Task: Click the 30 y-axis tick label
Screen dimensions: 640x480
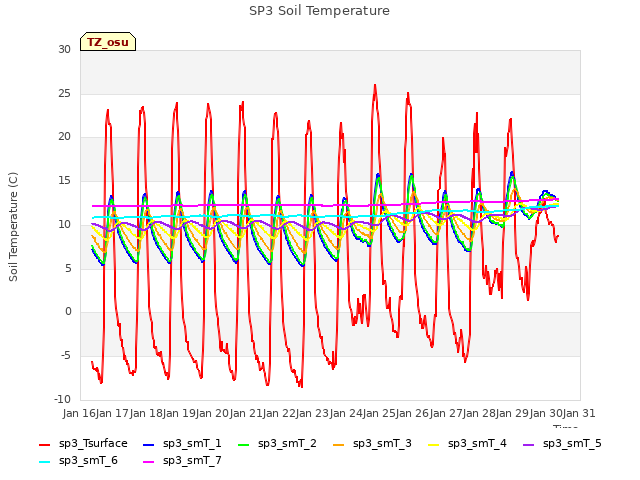Action: pos(64,50)
